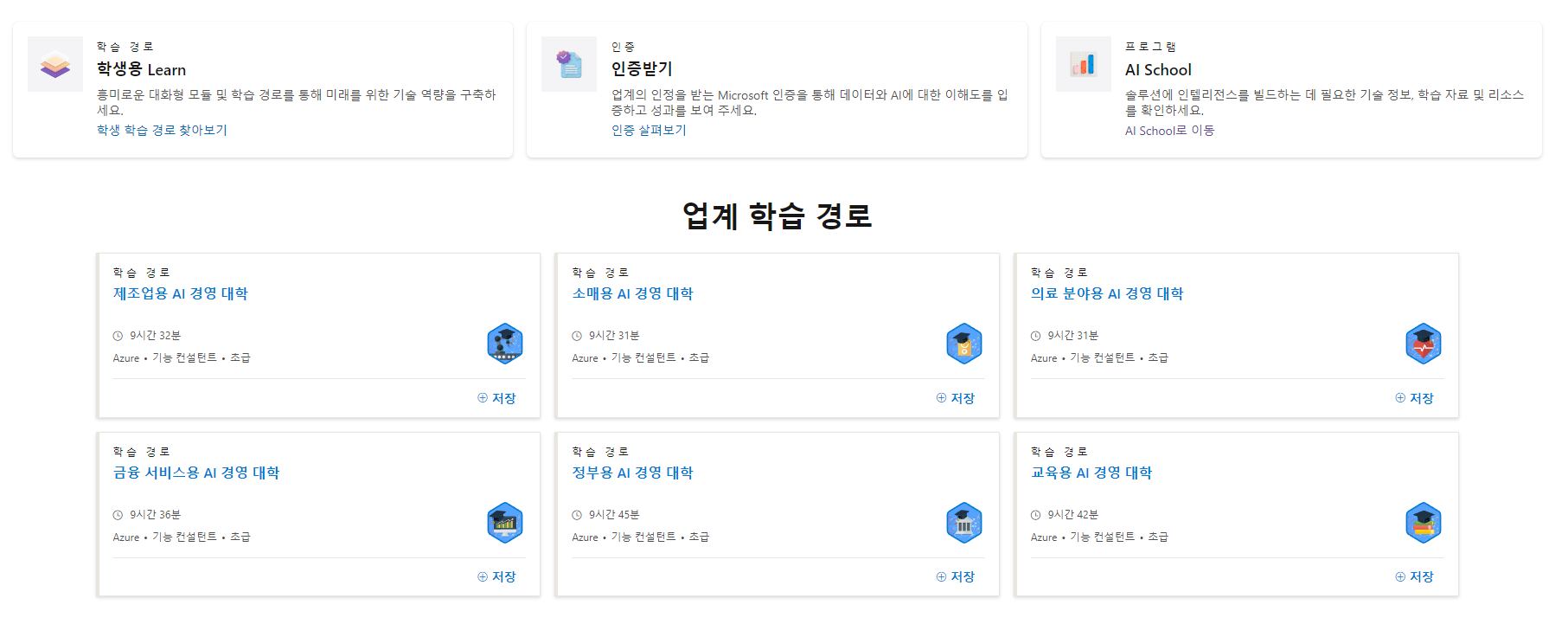Screen dimensions: 1568x637
Task: Click the 교육용 books badge icon
Action: 1424,523
